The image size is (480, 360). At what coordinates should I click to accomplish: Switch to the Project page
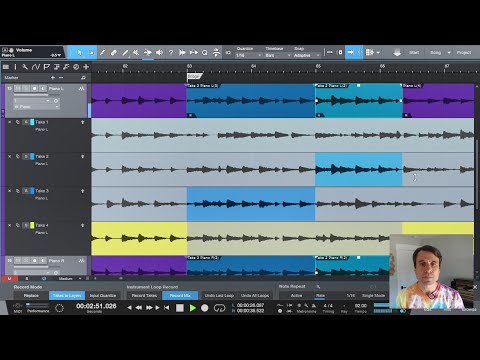point(464,53)
